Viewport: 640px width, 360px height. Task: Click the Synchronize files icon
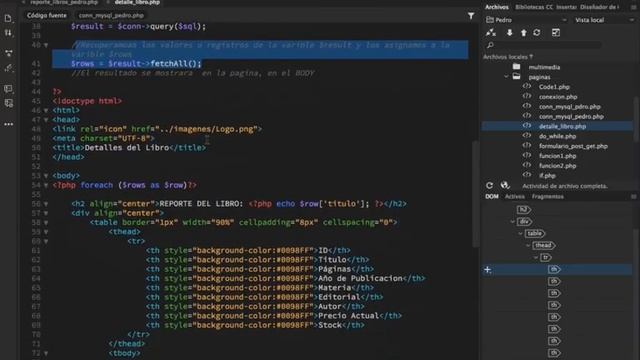coord(537,33)
